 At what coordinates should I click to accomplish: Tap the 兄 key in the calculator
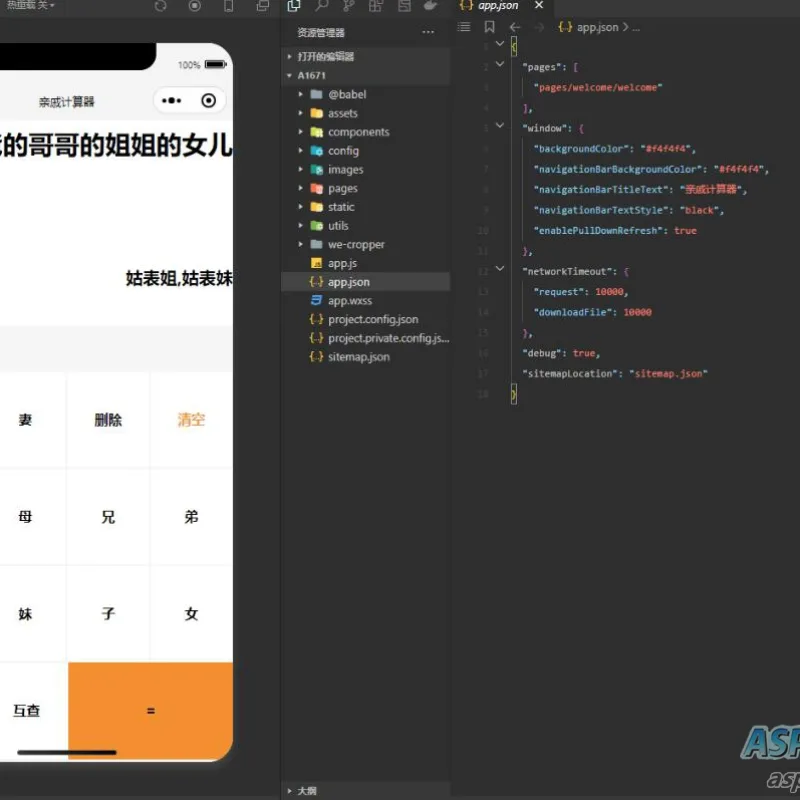pyautogui.click(x=108, y=517)
